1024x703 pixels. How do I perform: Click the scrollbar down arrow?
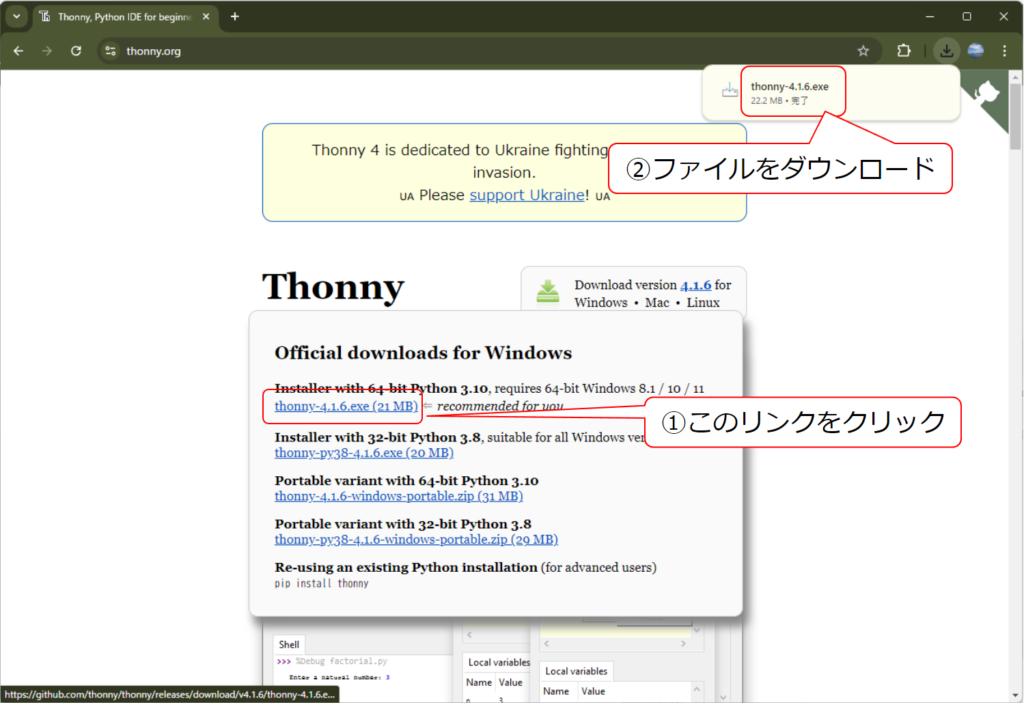click(x=1015, y=696)
